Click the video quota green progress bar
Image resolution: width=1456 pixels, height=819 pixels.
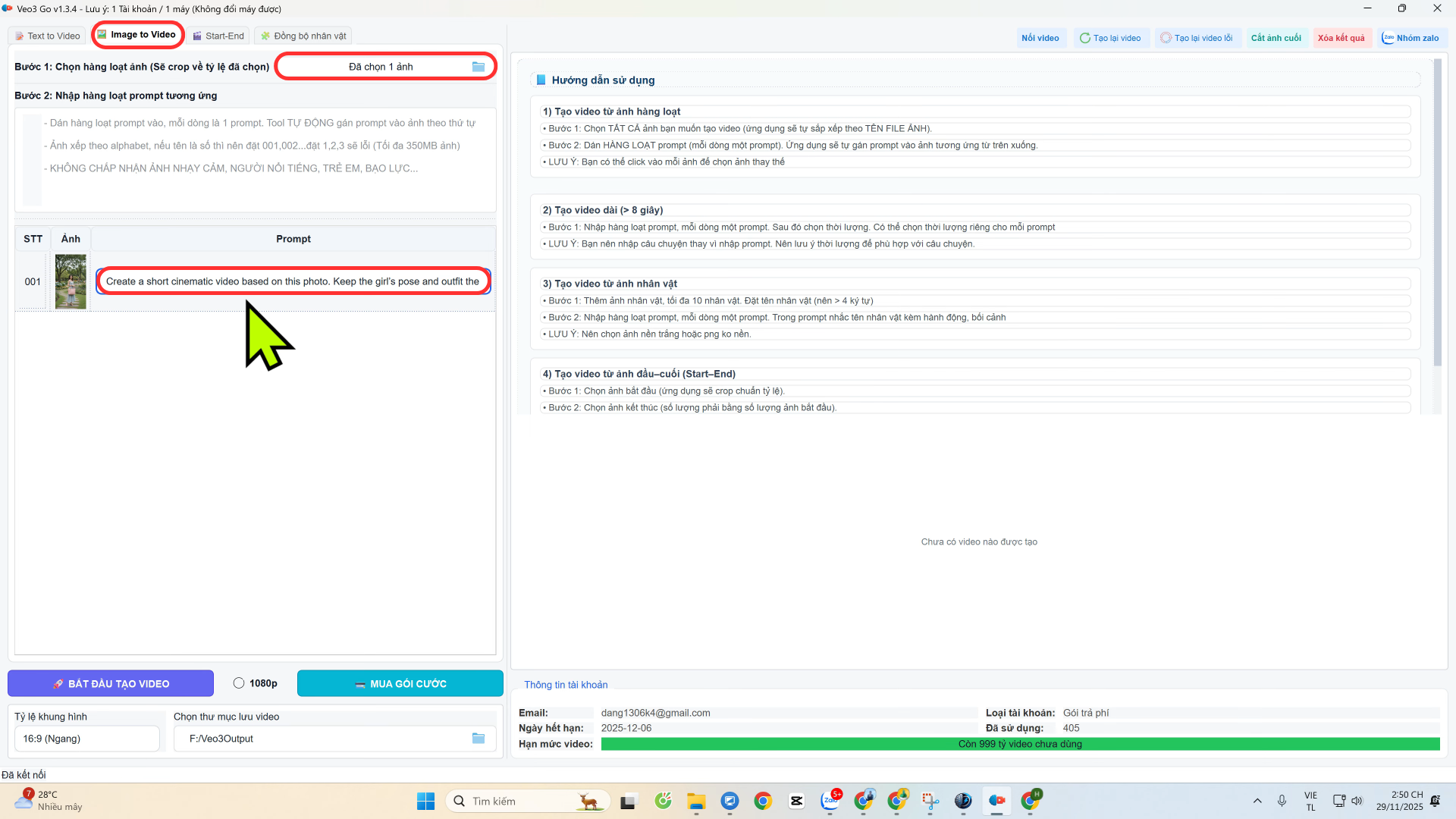[1020, 744]
